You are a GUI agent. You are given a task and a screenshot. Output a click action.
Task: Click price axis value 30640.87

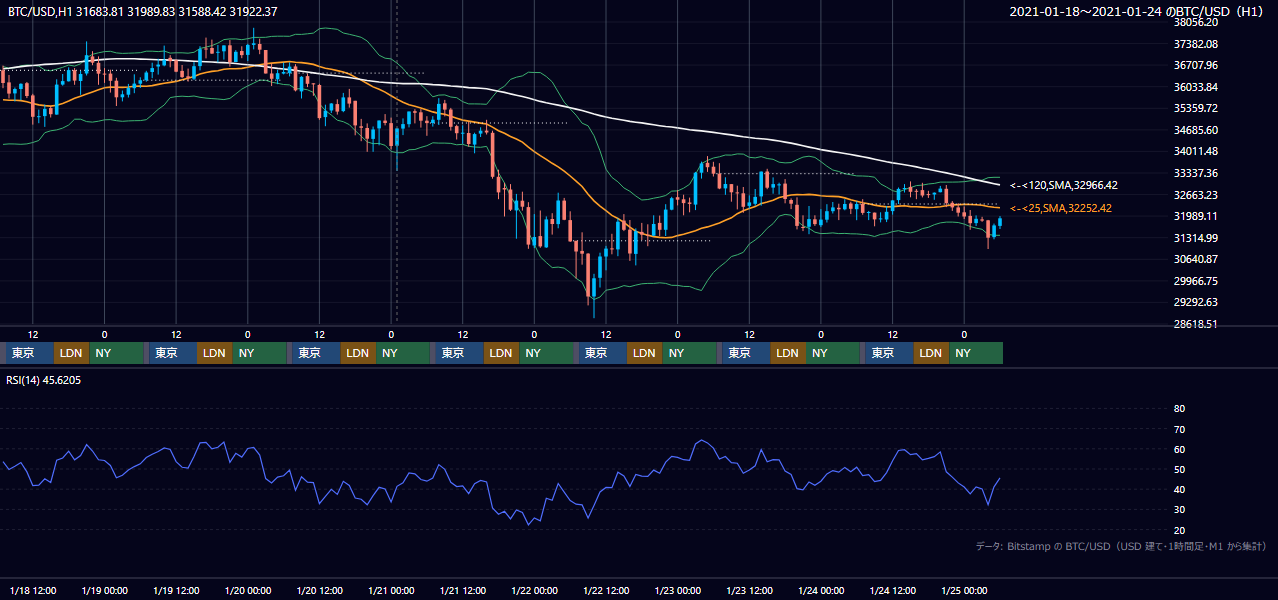point(1195,259)
